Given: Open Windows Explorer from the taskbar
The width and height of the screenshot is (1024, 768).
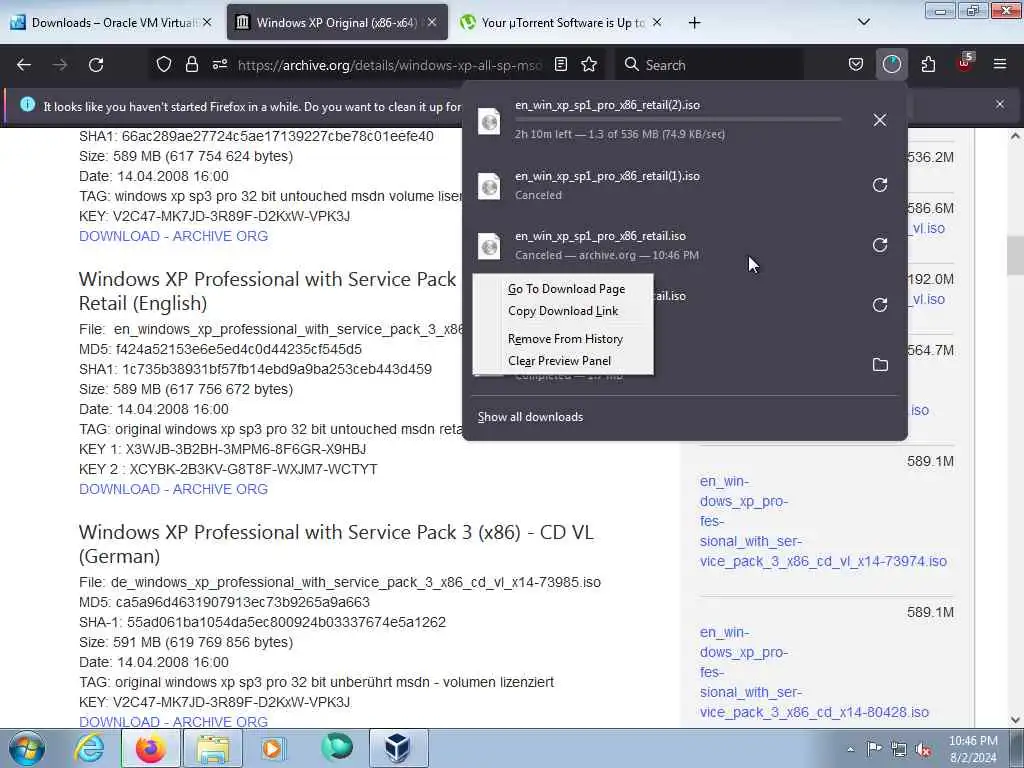Looking at the screenshot, I should point(213,748).
